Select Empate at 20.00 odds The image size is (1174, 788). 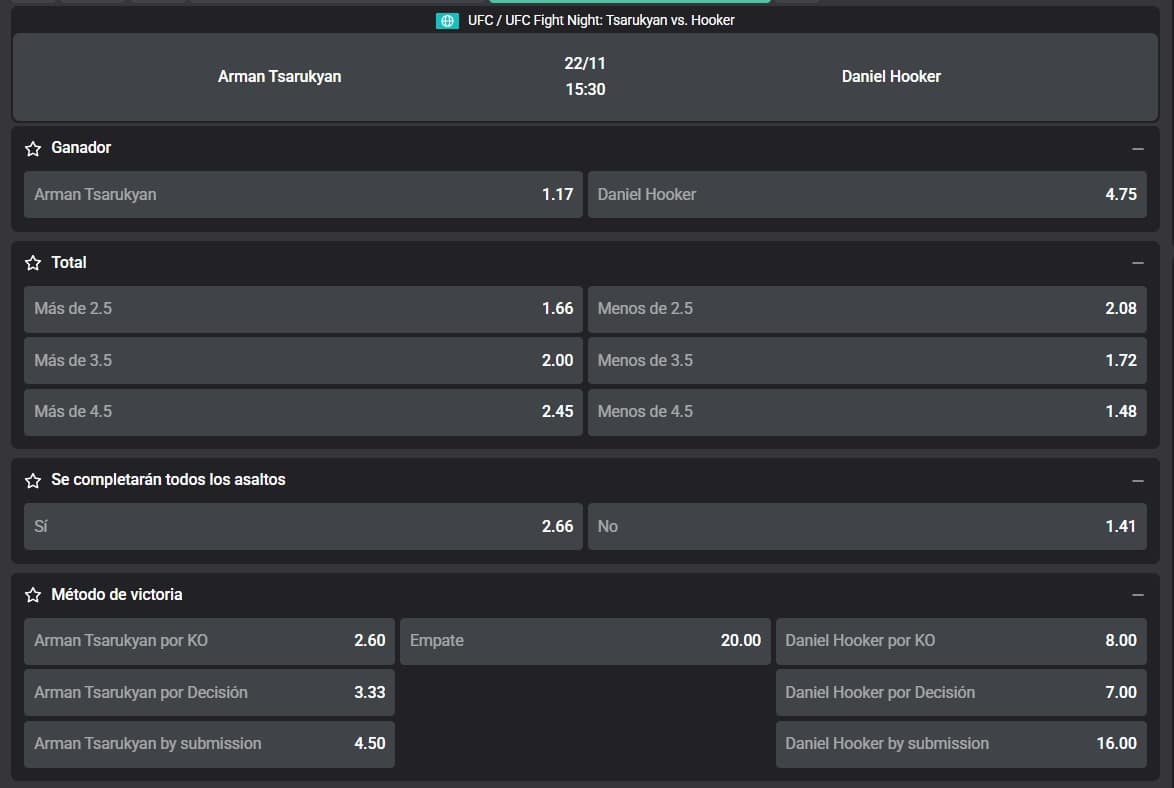pyautogui.click(x=585, y=641)
